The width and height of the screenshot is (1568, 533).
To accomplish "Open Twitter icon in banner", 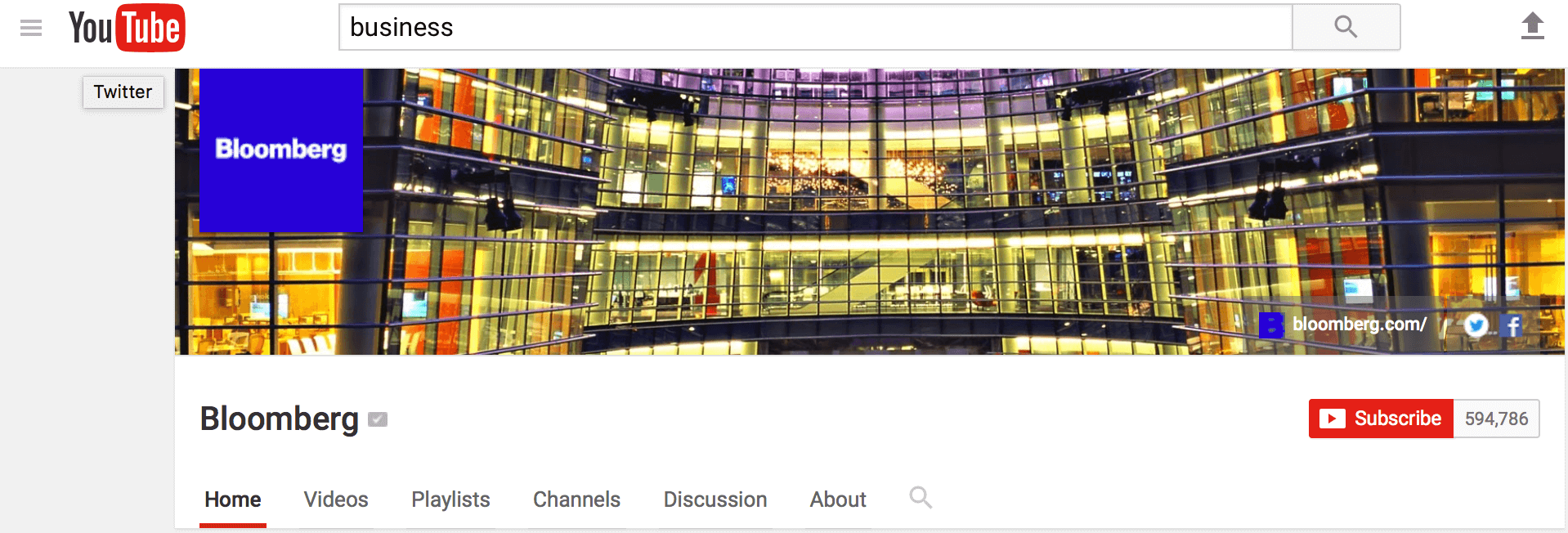I will tap(1476, 325).
